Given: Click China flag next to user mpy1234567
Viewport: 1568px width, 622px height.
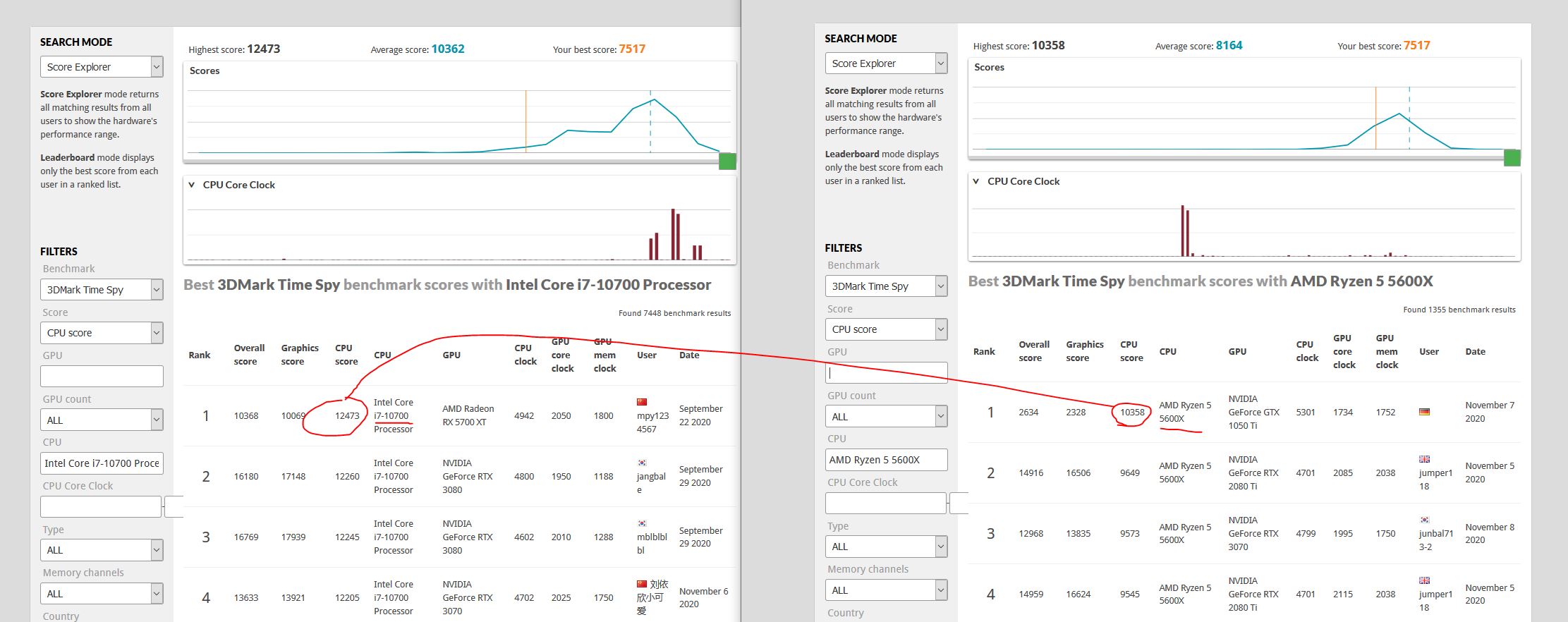Looking at the screenshot, I should pyautogui.click(x=642, y=402).
